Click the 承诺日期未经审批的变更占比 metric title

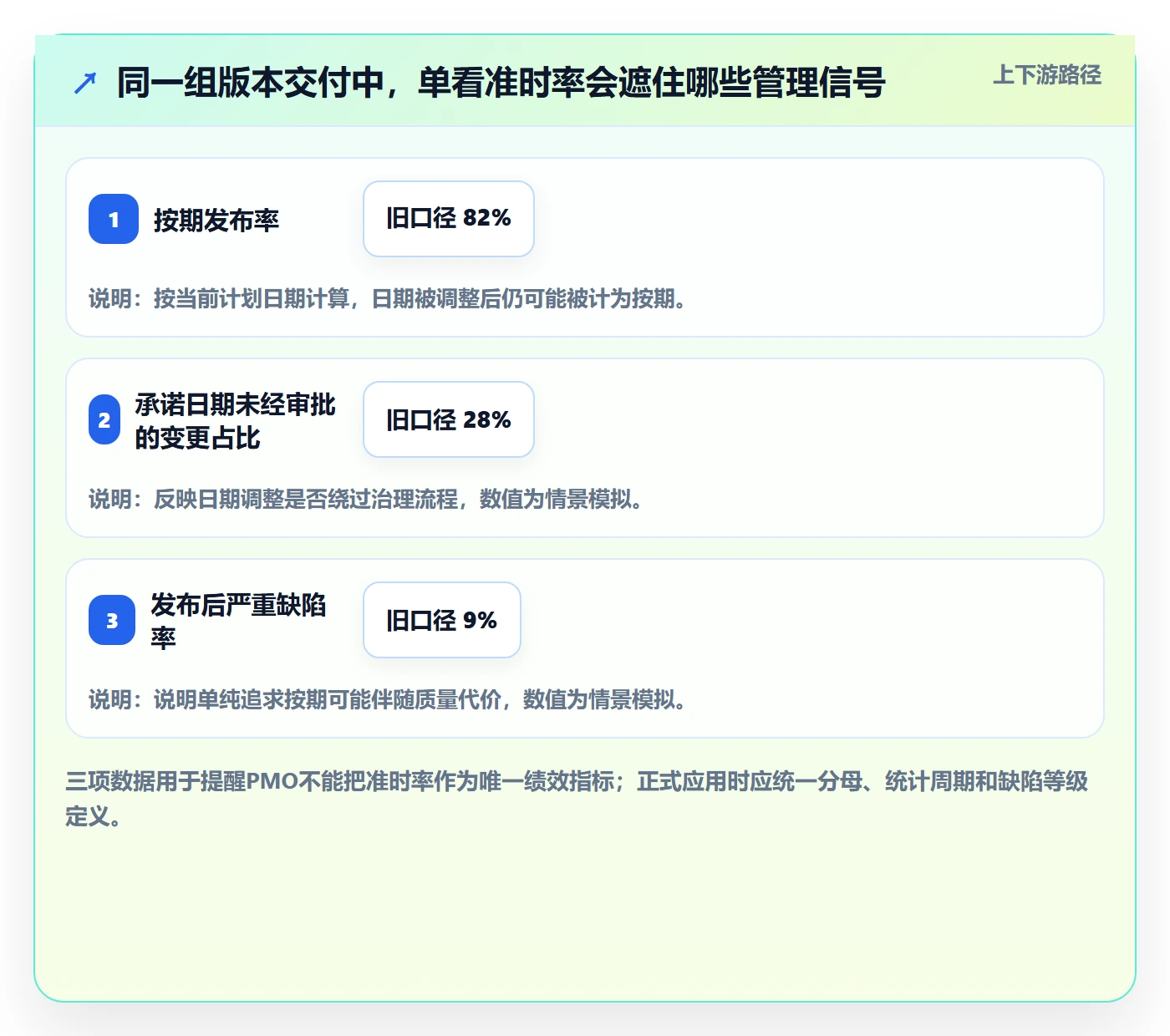click(x=236, y=420)
